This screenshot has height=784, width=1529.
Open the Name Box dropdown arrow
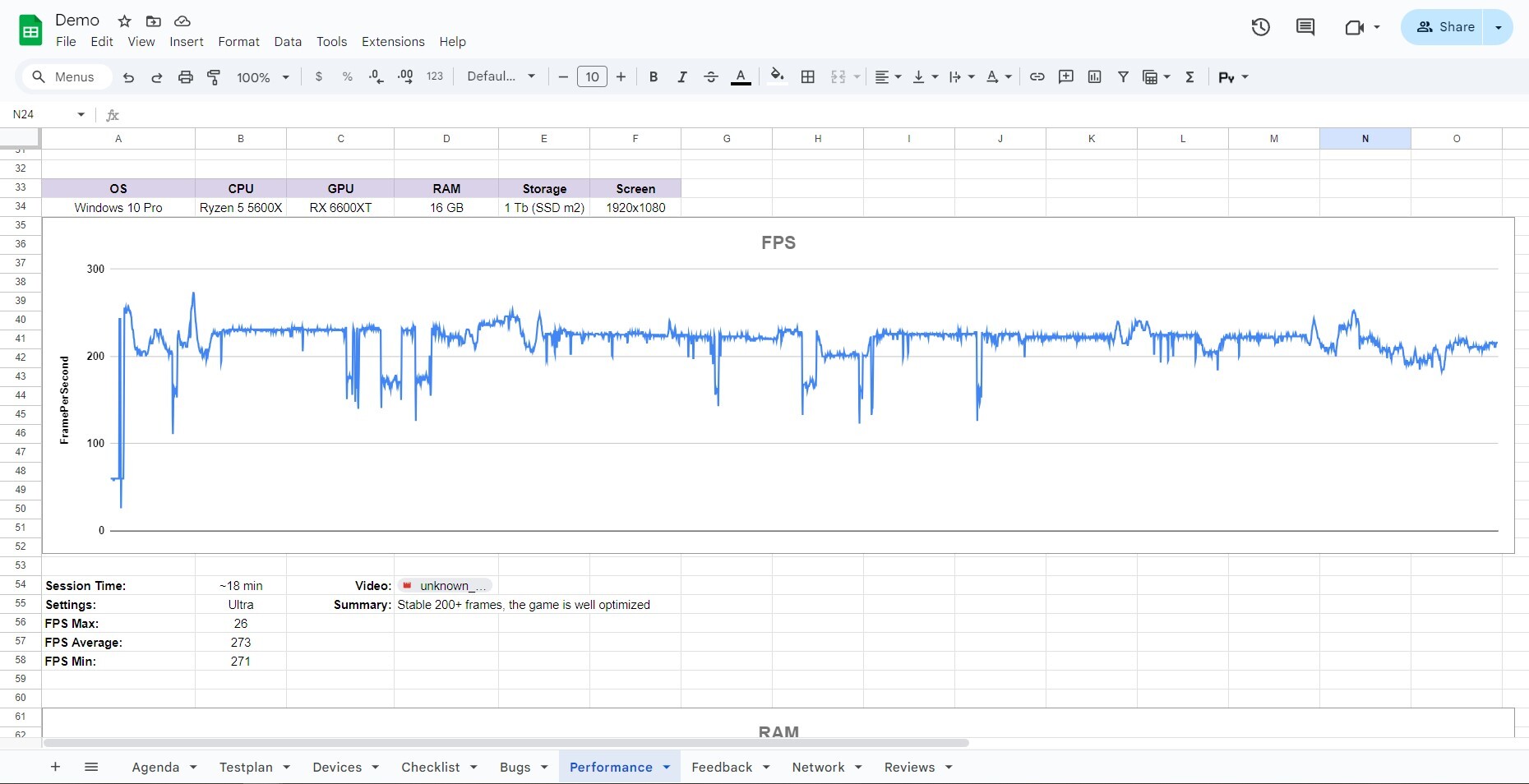click(x=81, y=114)
